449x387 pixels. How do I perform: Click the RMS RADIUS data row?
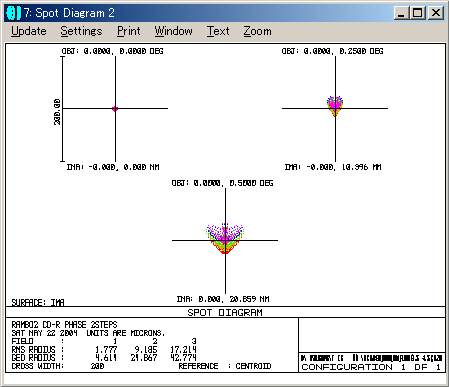point(104,349)
